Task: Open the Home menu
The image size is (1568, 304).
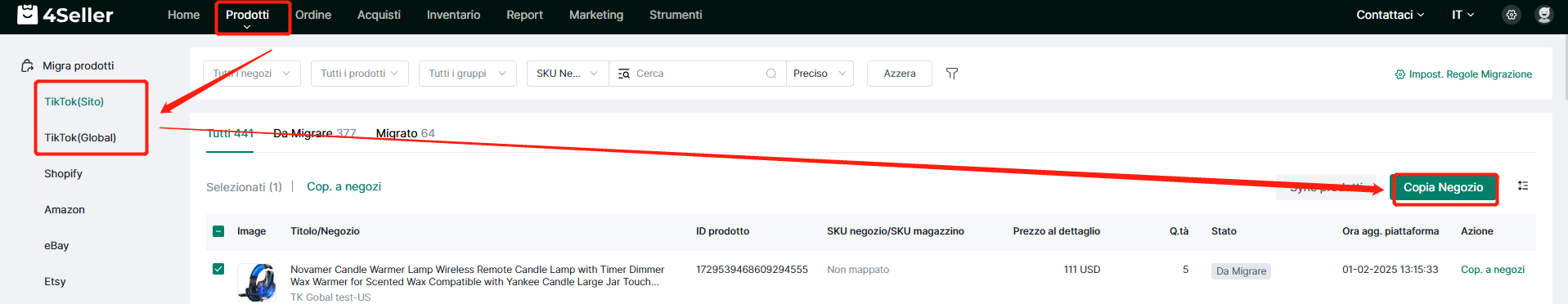Action: click(183, 15)
